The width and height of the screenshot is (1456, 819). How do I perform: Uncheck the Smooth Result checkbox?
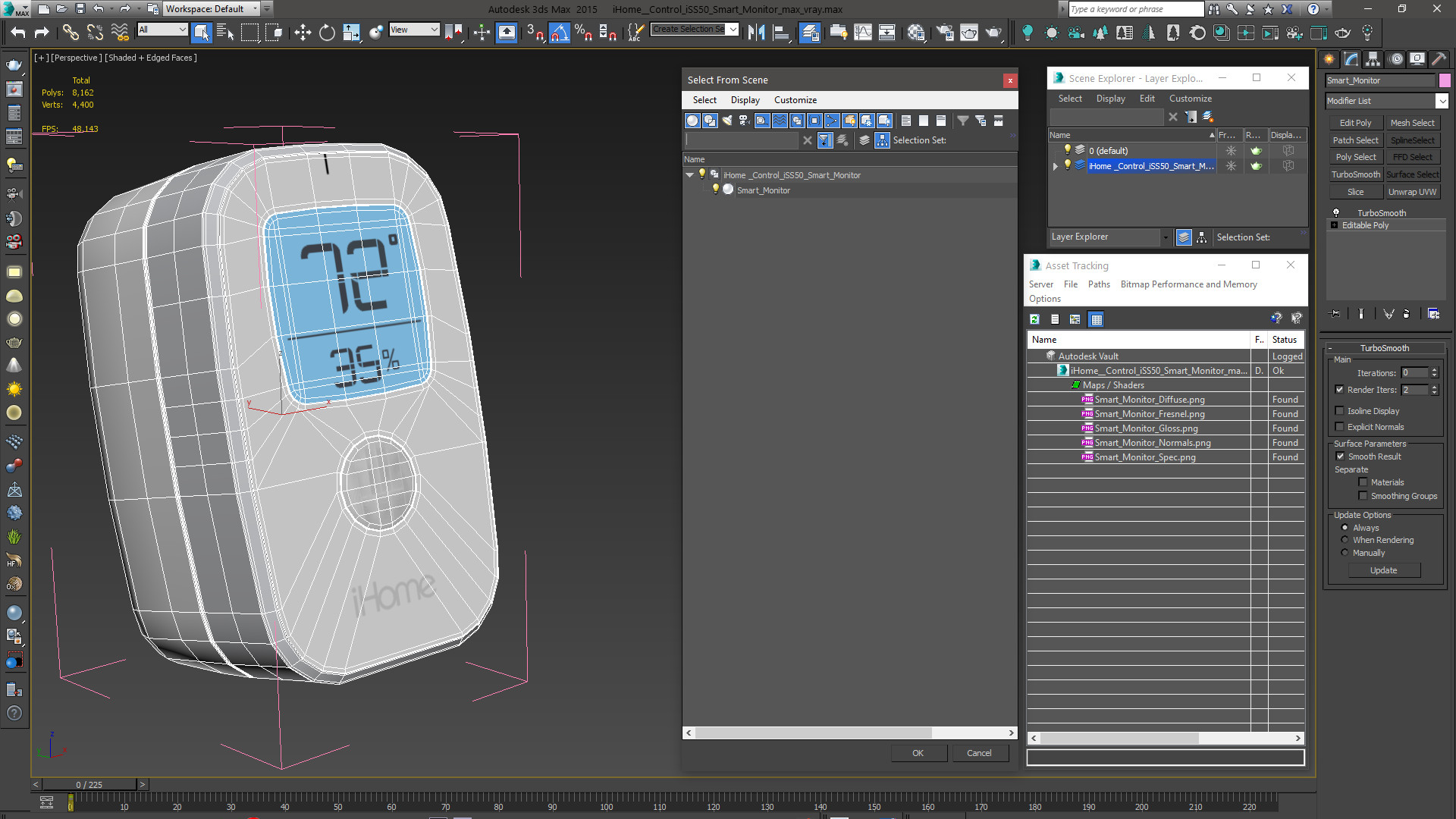(1340, 457)
